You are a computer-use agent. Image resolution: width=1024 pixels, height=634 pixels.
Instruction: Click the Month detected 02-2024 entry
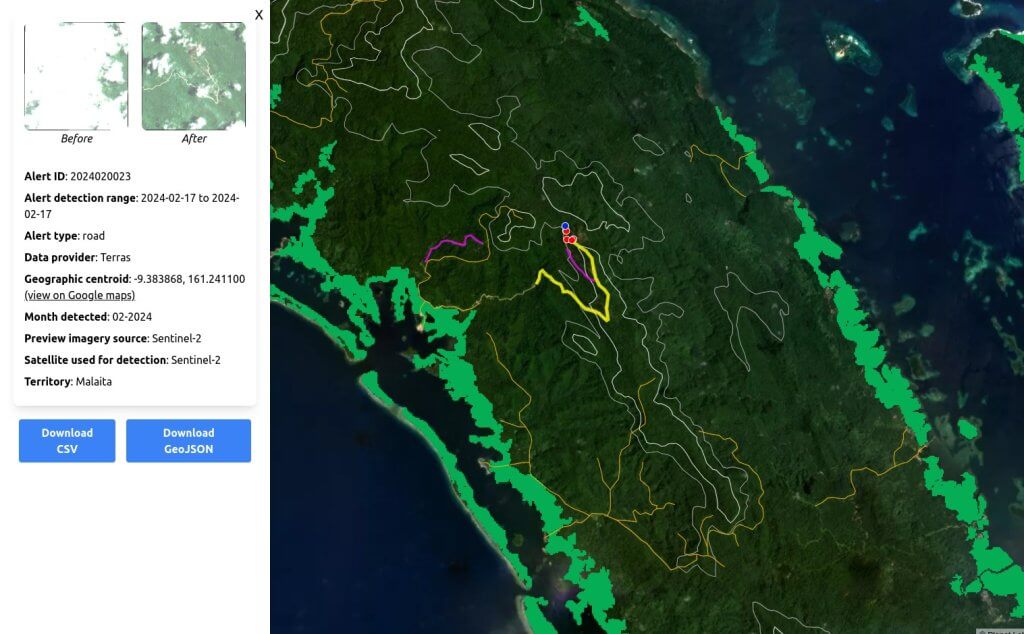(x=131, y=317)
